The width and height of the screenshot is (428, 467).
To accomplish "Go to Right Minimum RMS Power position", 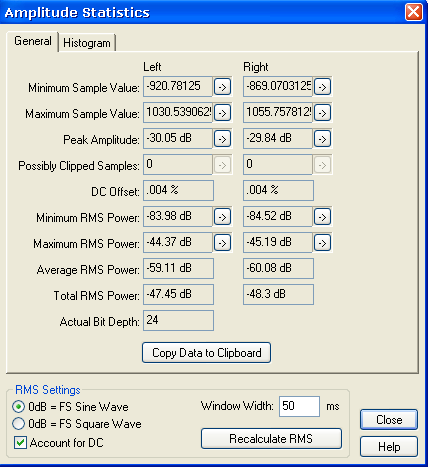I will [x=322, y=217].
